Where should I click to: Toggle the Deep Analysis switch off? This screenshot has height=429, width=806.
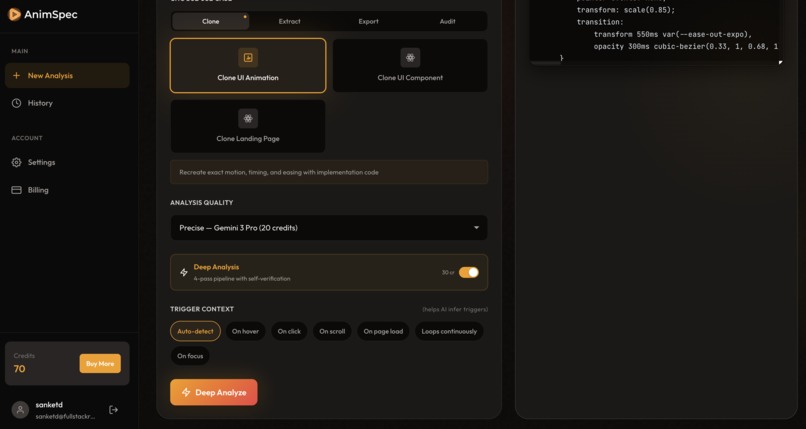tap(469, 272)
